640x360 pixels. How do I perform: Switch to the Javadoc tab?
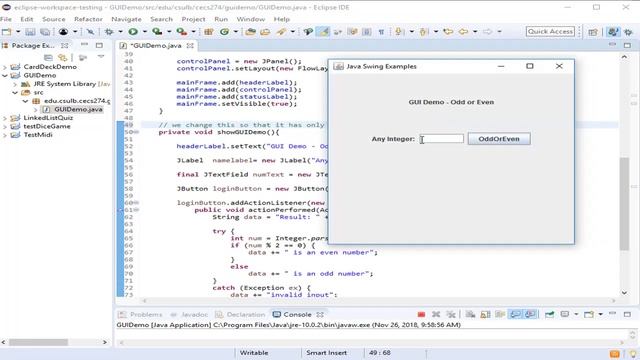tap(189, 314)
